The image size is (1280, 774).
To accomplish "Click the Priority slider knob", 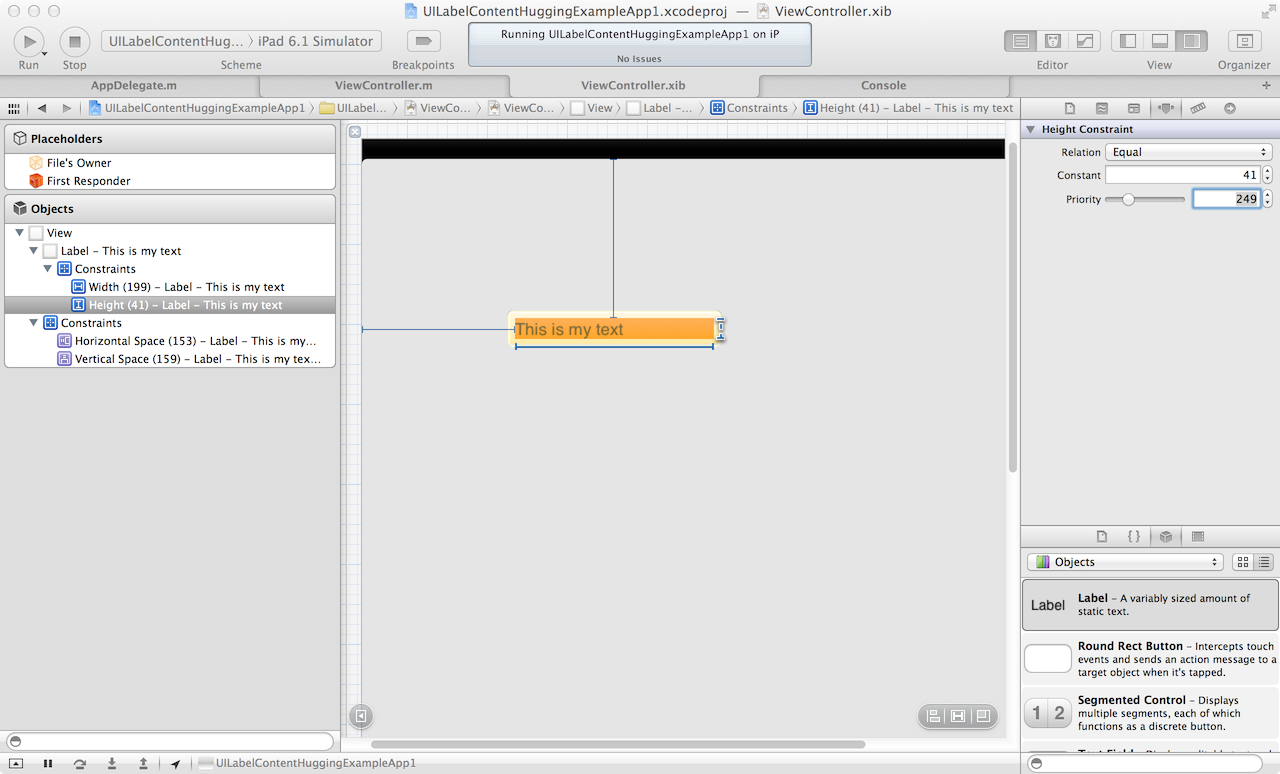I will (1128, 199).
